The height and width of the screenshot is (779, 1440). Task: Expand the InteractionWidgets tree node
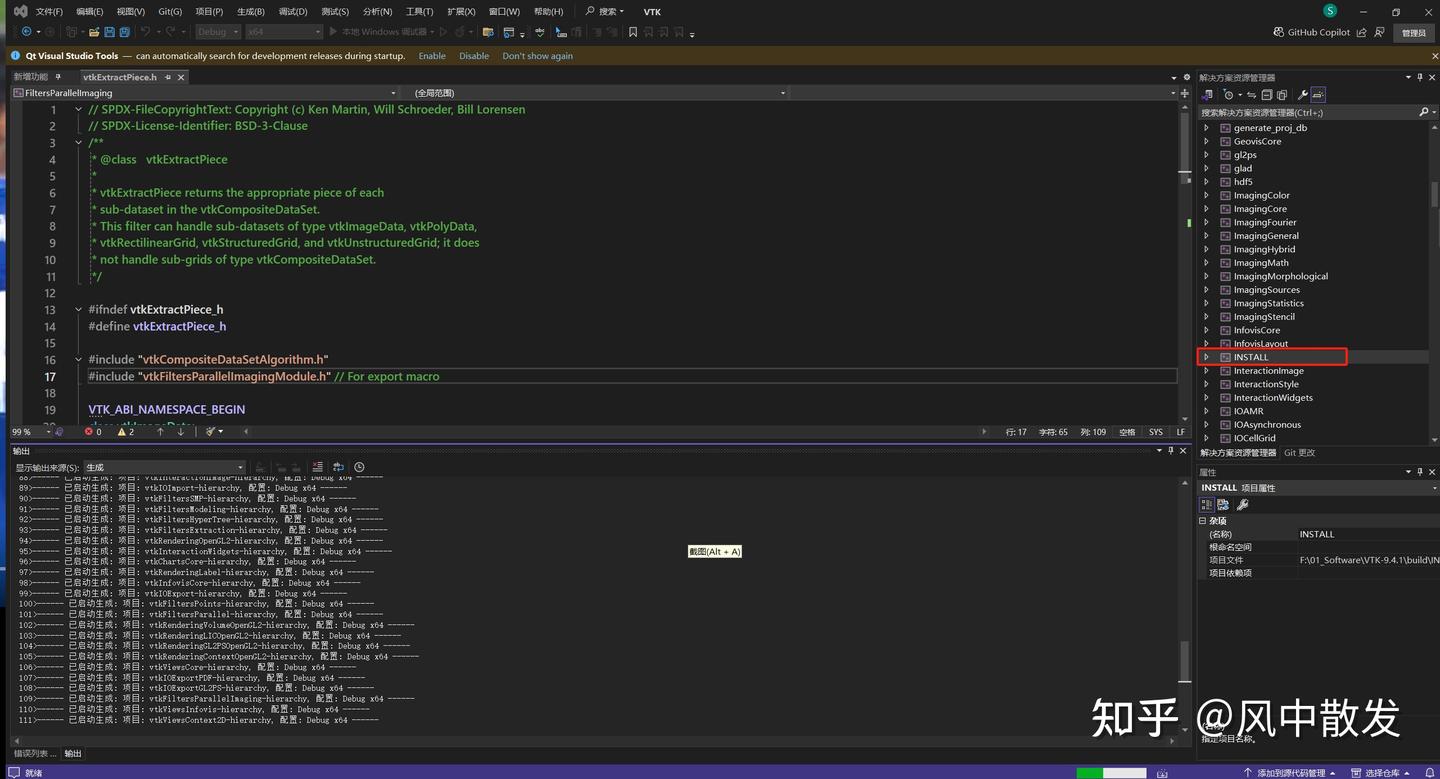(x=1206, y=397)
